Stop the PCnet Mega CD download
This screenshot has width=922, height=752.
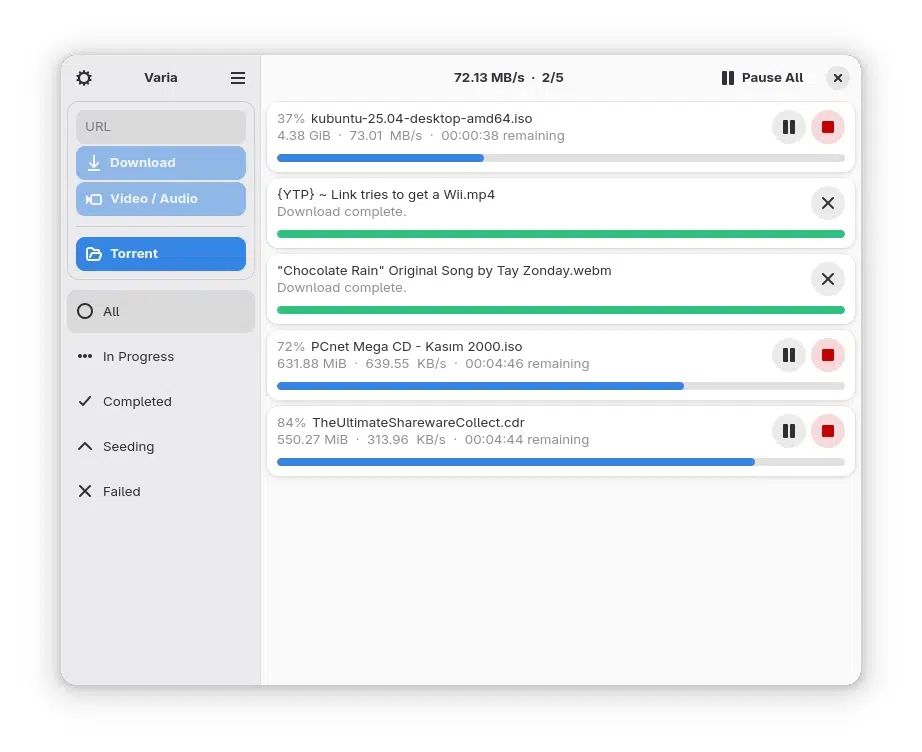click(x=828, y=355)
